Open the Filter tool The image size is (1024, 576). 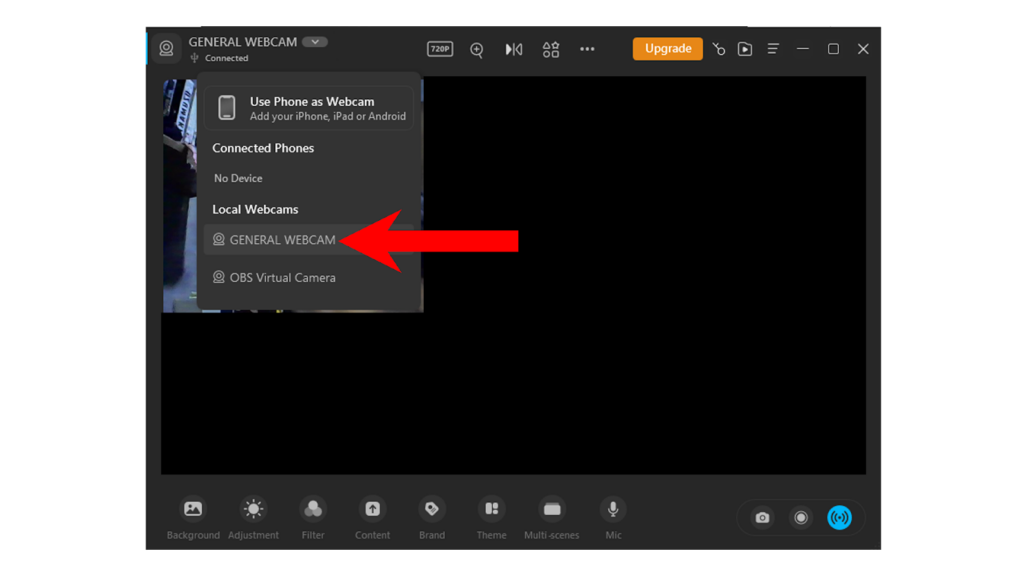tap(313, 518)
